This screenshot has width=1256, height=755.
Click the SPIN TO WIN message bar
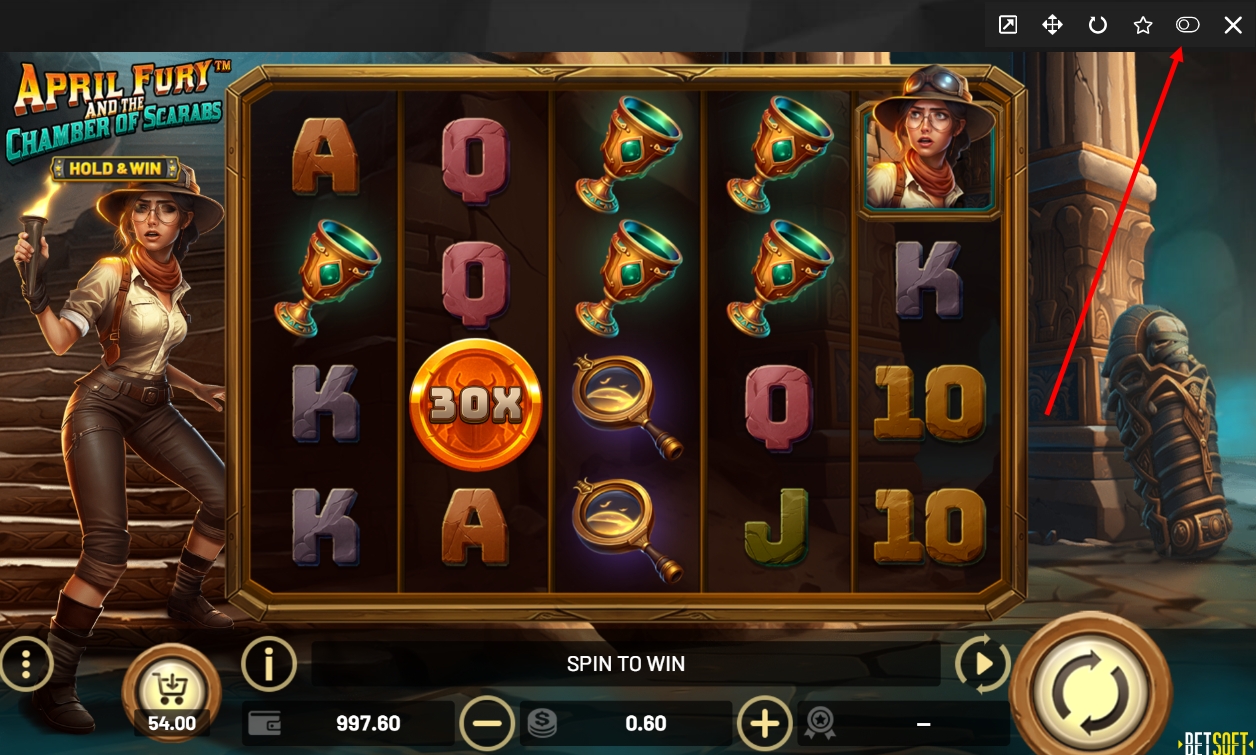[626, 664]
